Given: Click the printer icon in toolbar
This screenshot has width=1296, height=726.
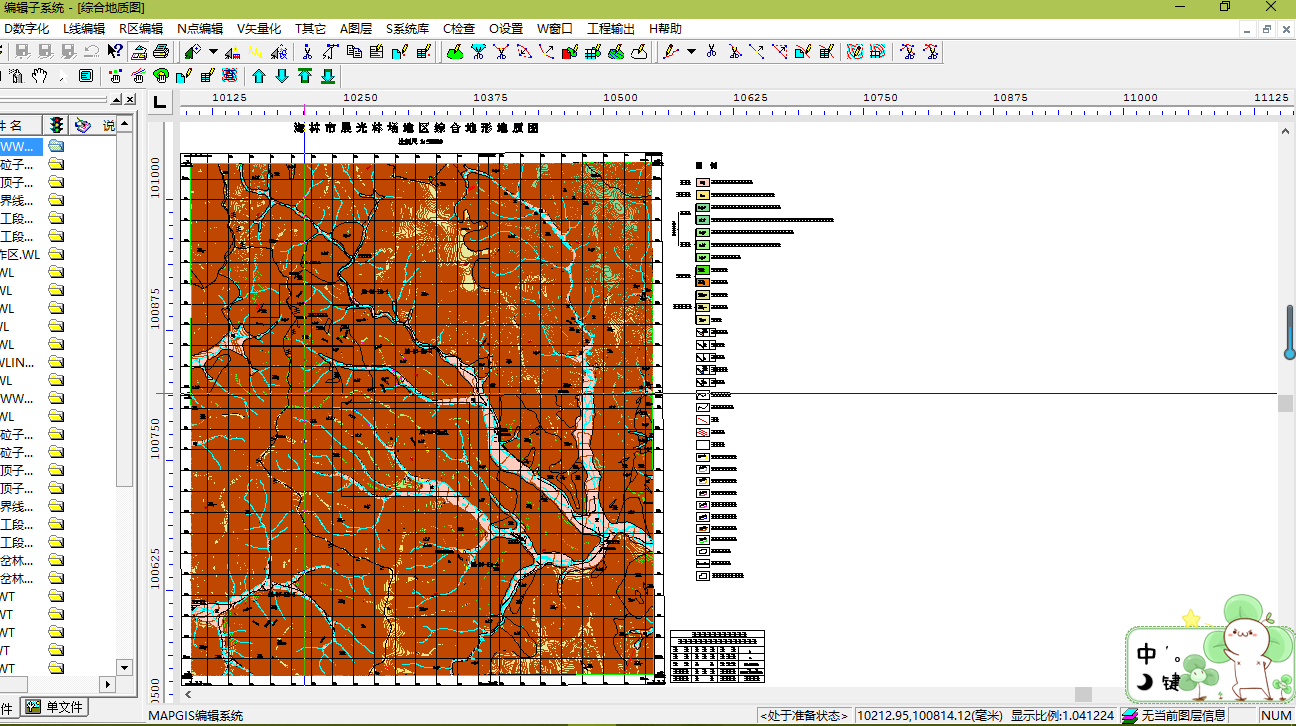Looking at the screenshot, I should (161, 51).
